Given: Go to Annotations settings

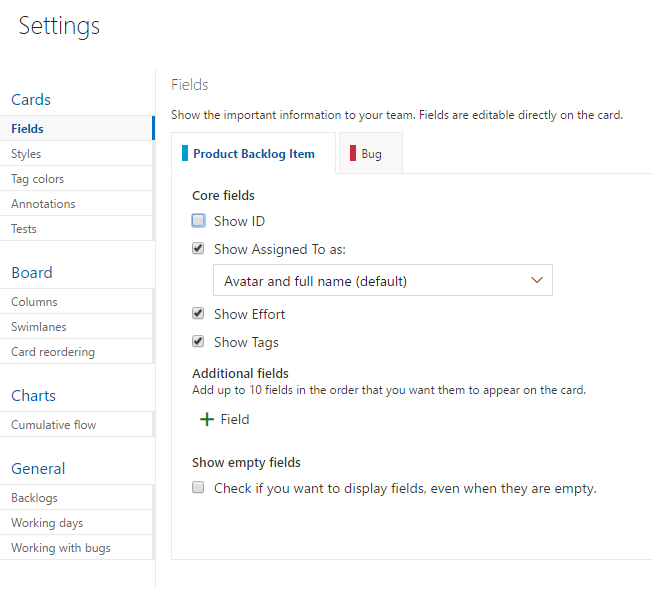Looking at the screenshot, I should pyautogui.click(x=77, y=203).
